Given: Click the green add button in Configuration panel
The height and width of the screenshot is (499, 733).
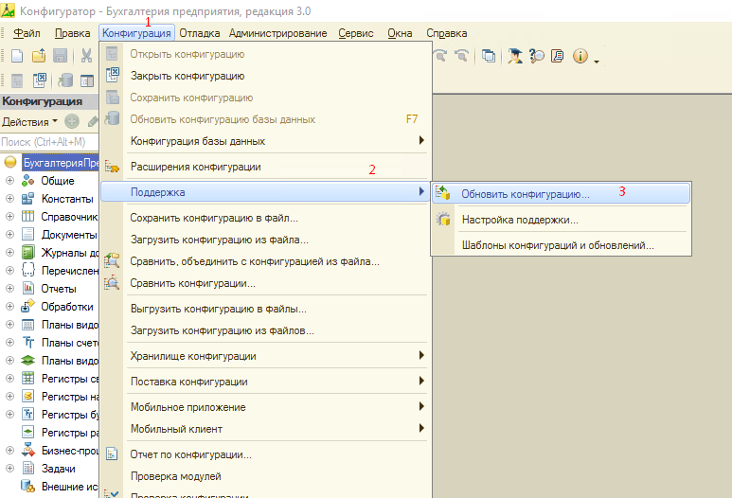Looking at the screenshot, I should click(x=72, y=122).
